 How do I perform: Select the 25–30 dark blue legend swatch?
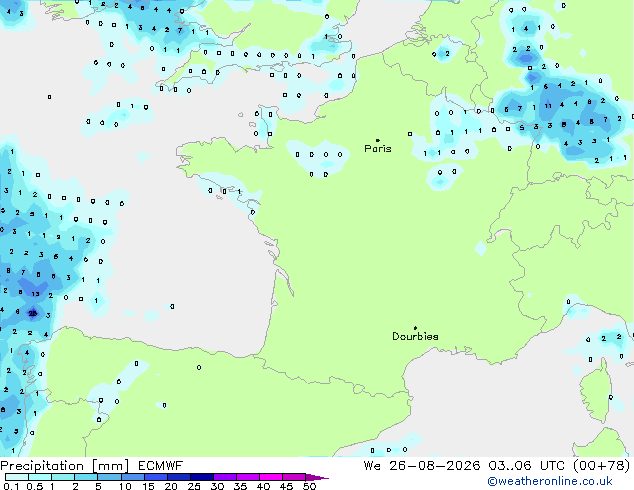tap(201, 477)
